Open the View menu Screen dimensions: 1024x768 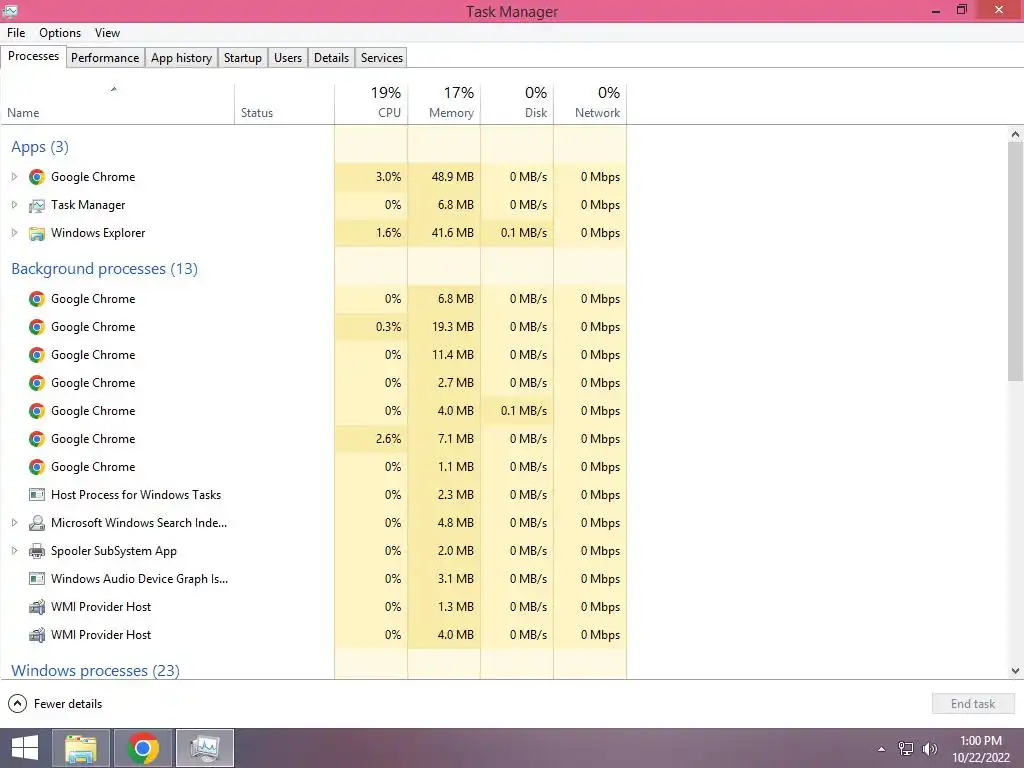(107, 33)
